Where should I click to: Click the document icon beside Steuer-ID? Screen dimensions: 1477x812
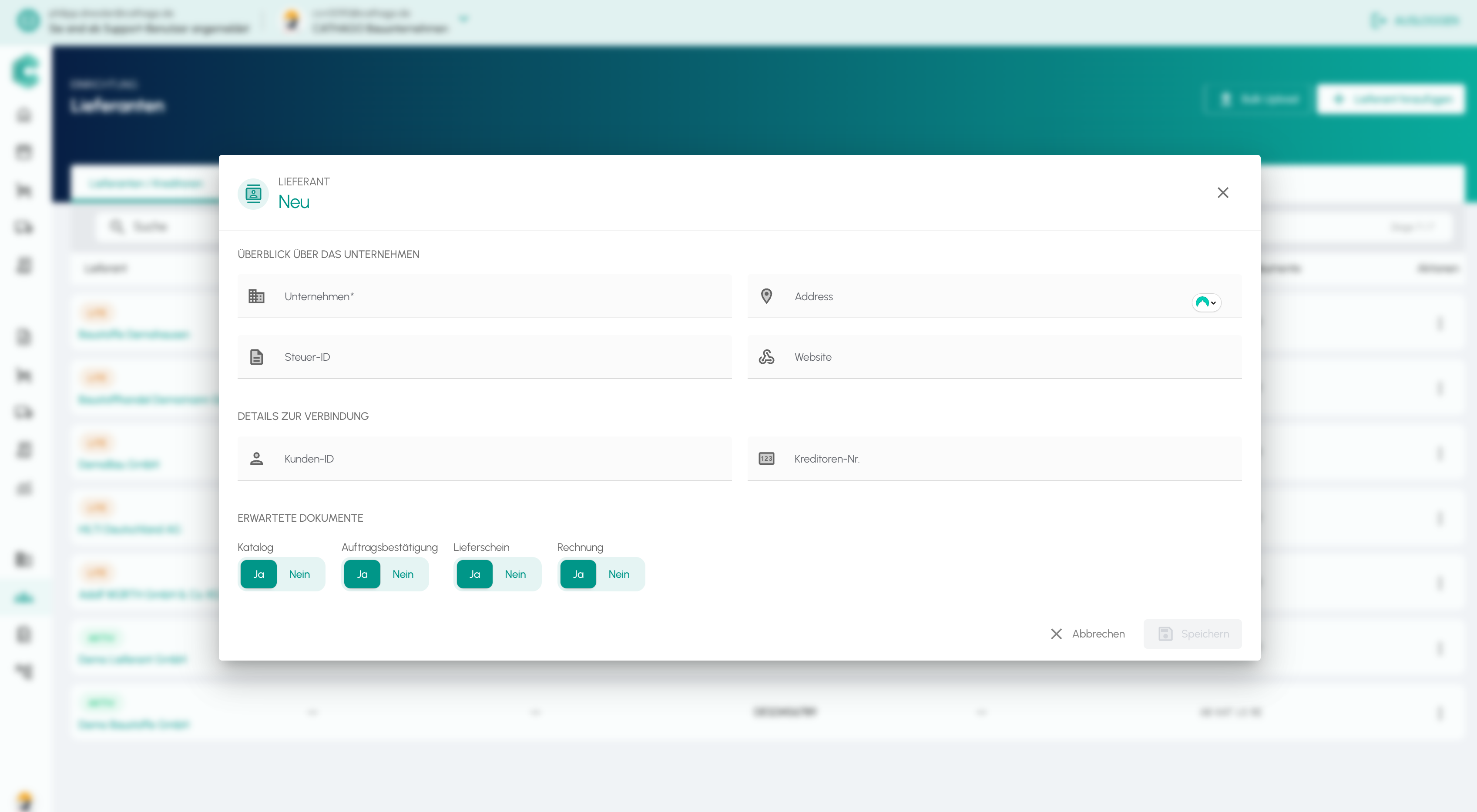tap(256, 357)
